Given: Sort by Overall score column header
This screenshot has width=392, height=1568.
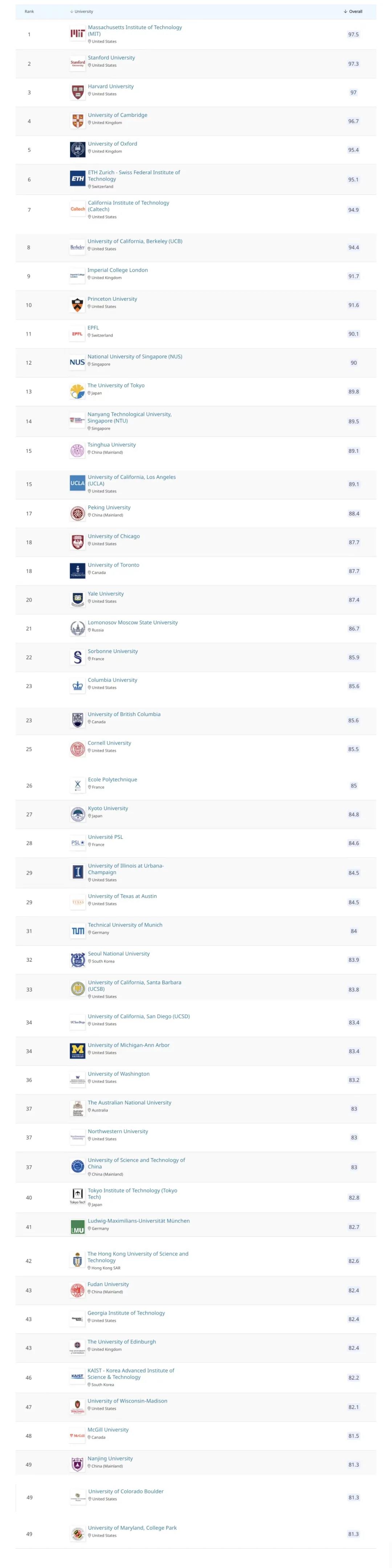Looking at the screenshot, I should [353, 12].
